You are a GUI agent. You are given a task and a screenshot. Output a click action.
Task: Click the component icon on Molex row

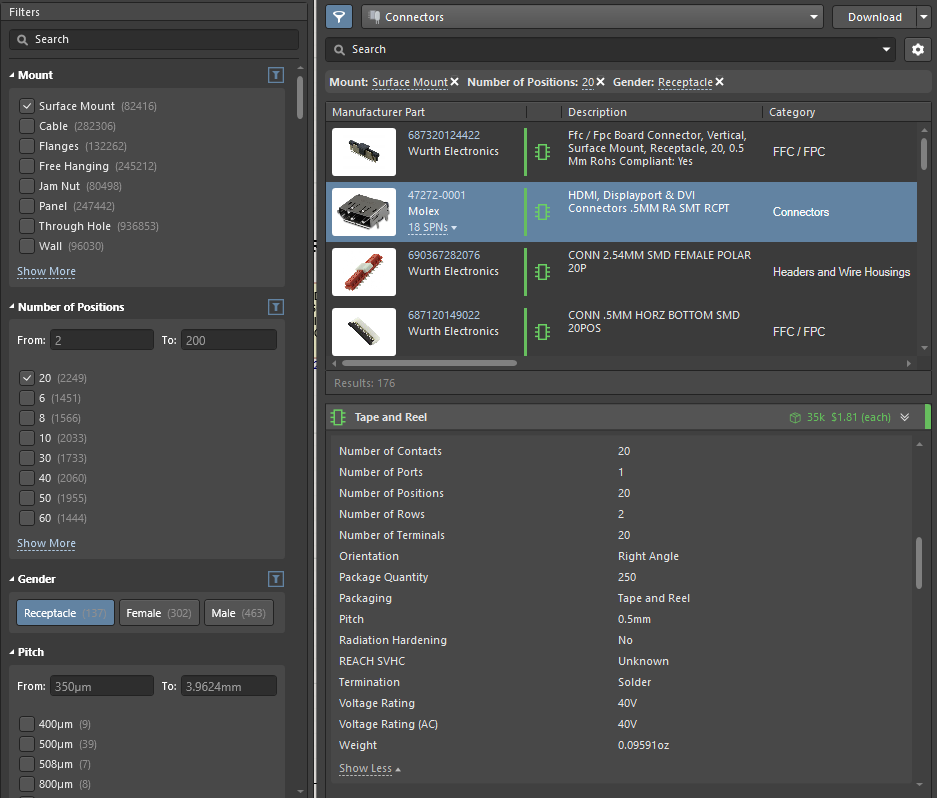pyautogui.click(x=542, y=212)
